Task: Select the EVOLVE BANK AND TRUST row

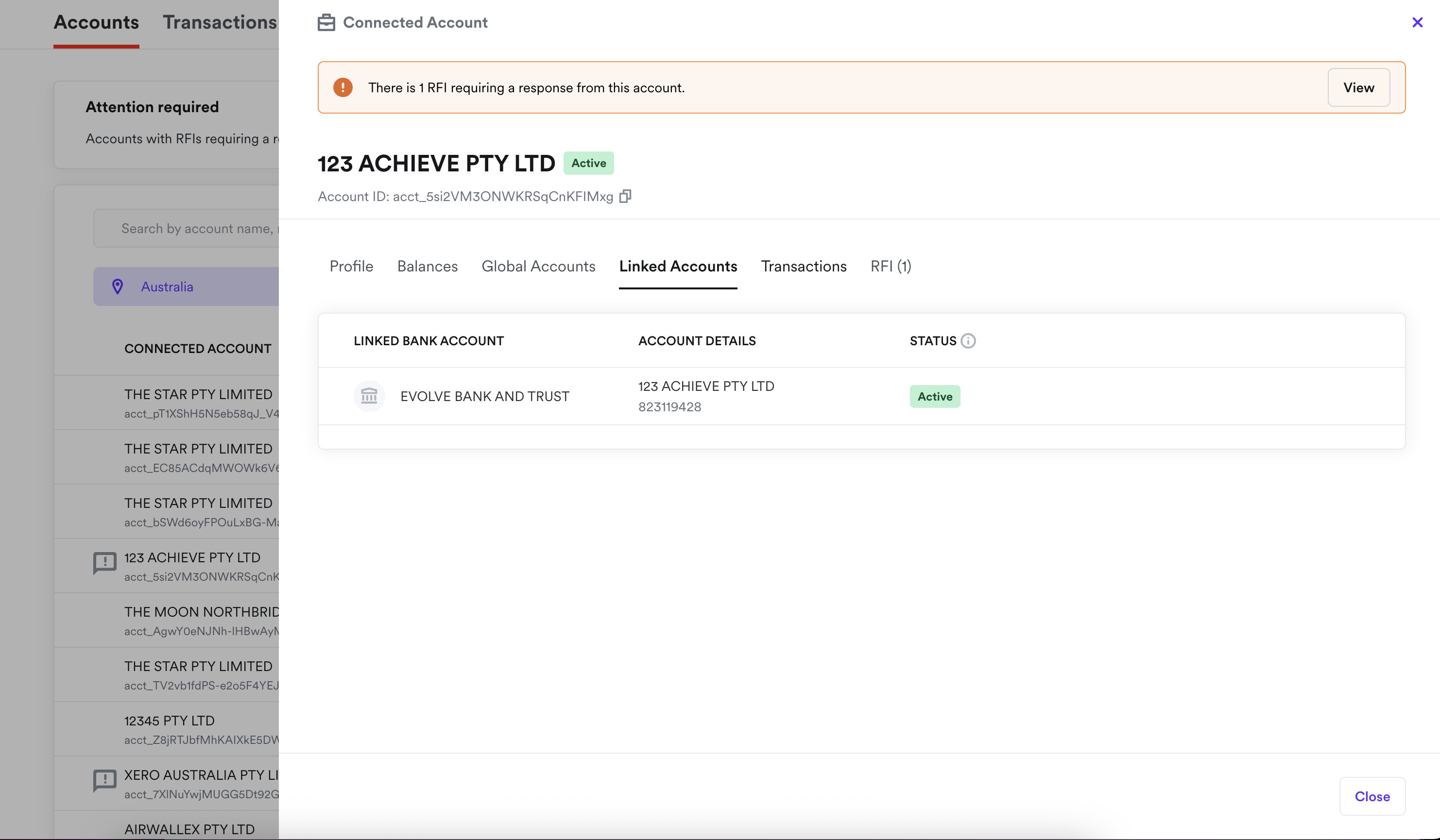Action: click(x=484, y=396)
